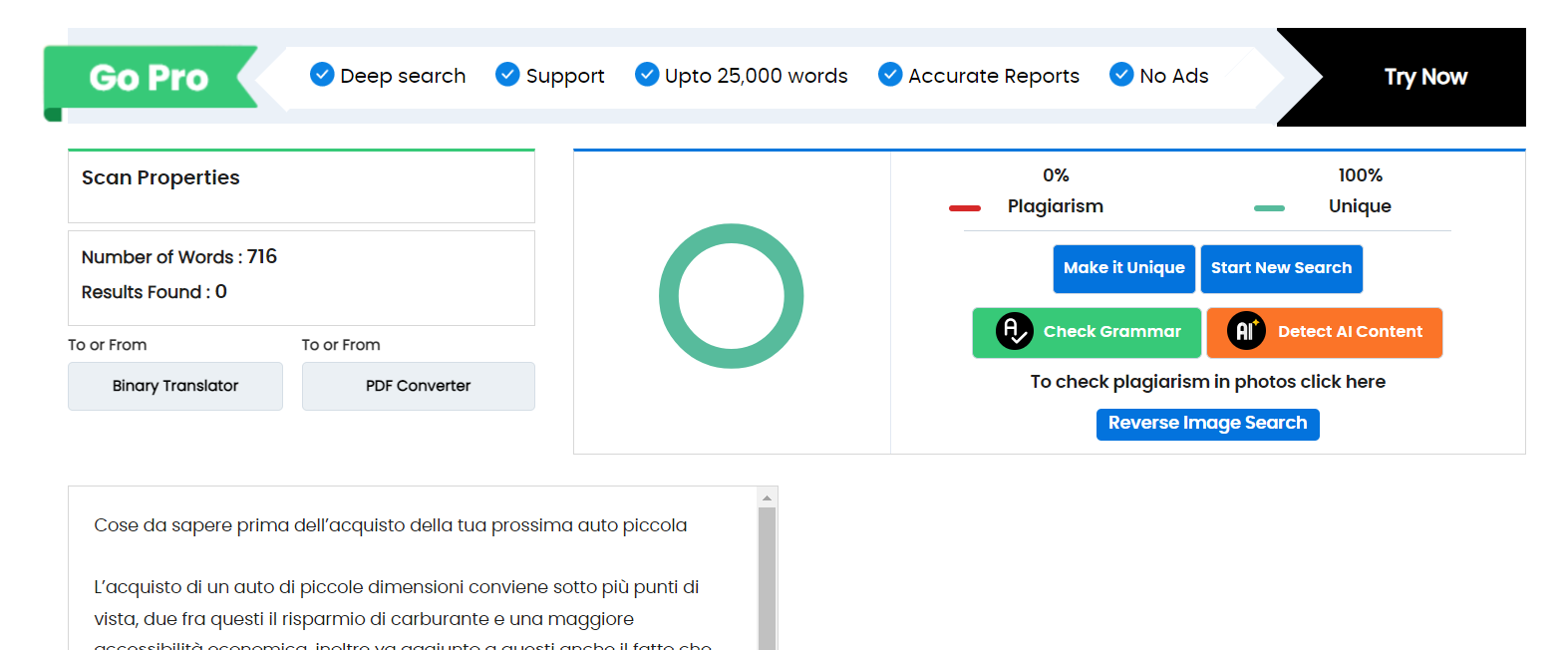Start a new search

1281,268
